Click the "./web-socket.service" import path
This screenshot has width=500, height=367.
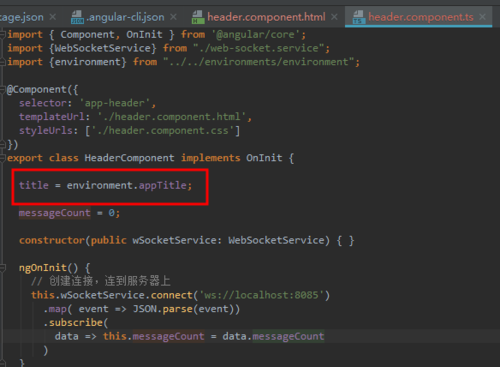pyautogui.click(x=259, y=48)
